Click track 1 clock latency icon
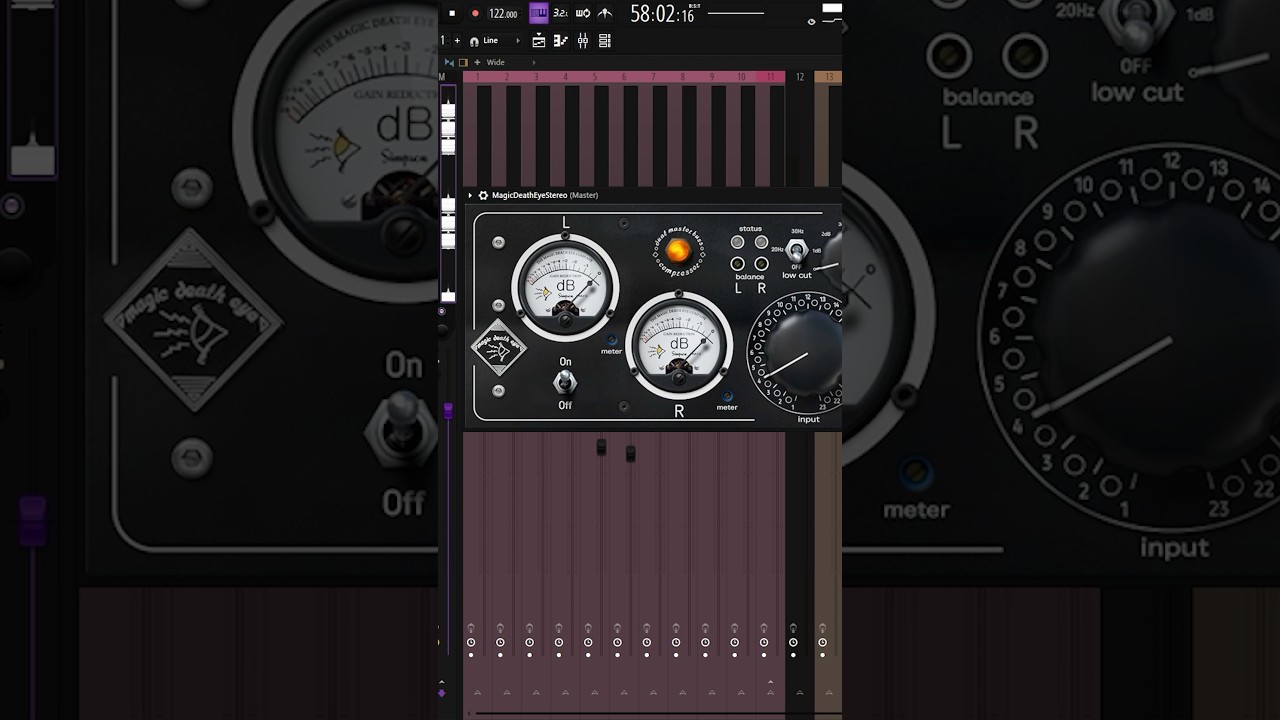 point(471,643)
